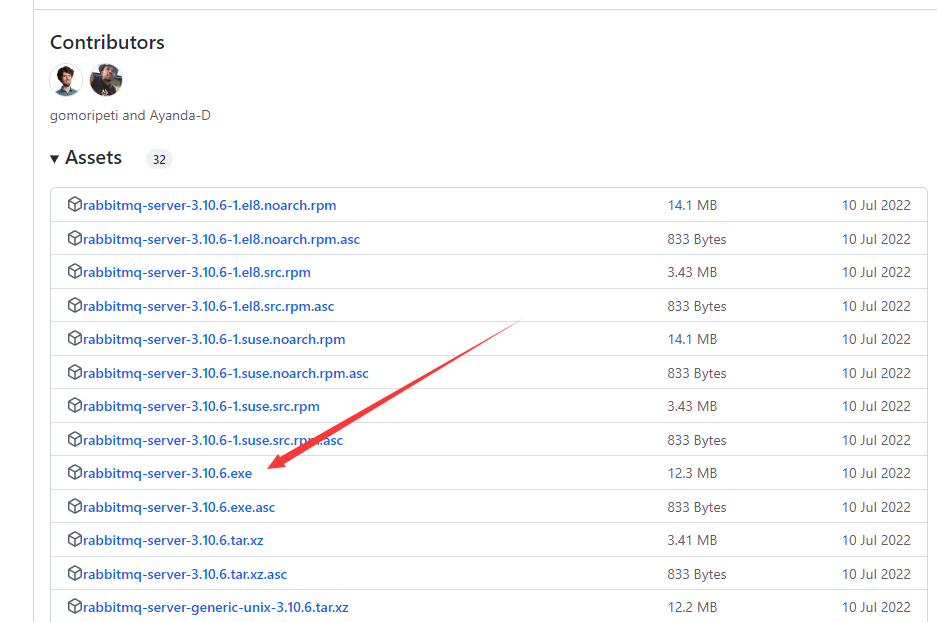Viewport: 937px width, 622px height.
Task: Click 14.1 MB size of suse.noarch.rpm
Action: click(x=692, y=339)
